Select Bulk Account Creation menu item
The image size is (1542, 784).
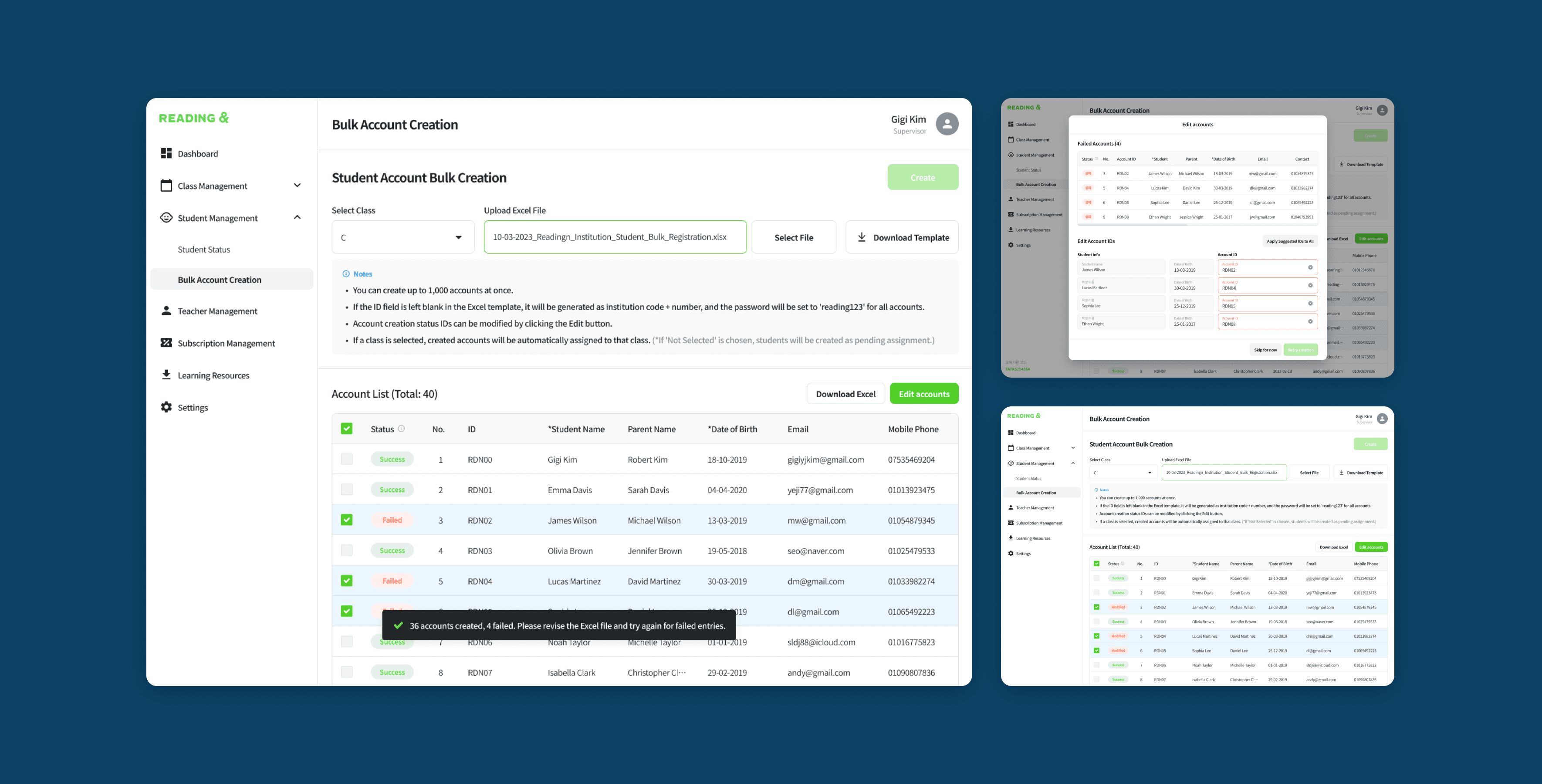tap(219, 280)
